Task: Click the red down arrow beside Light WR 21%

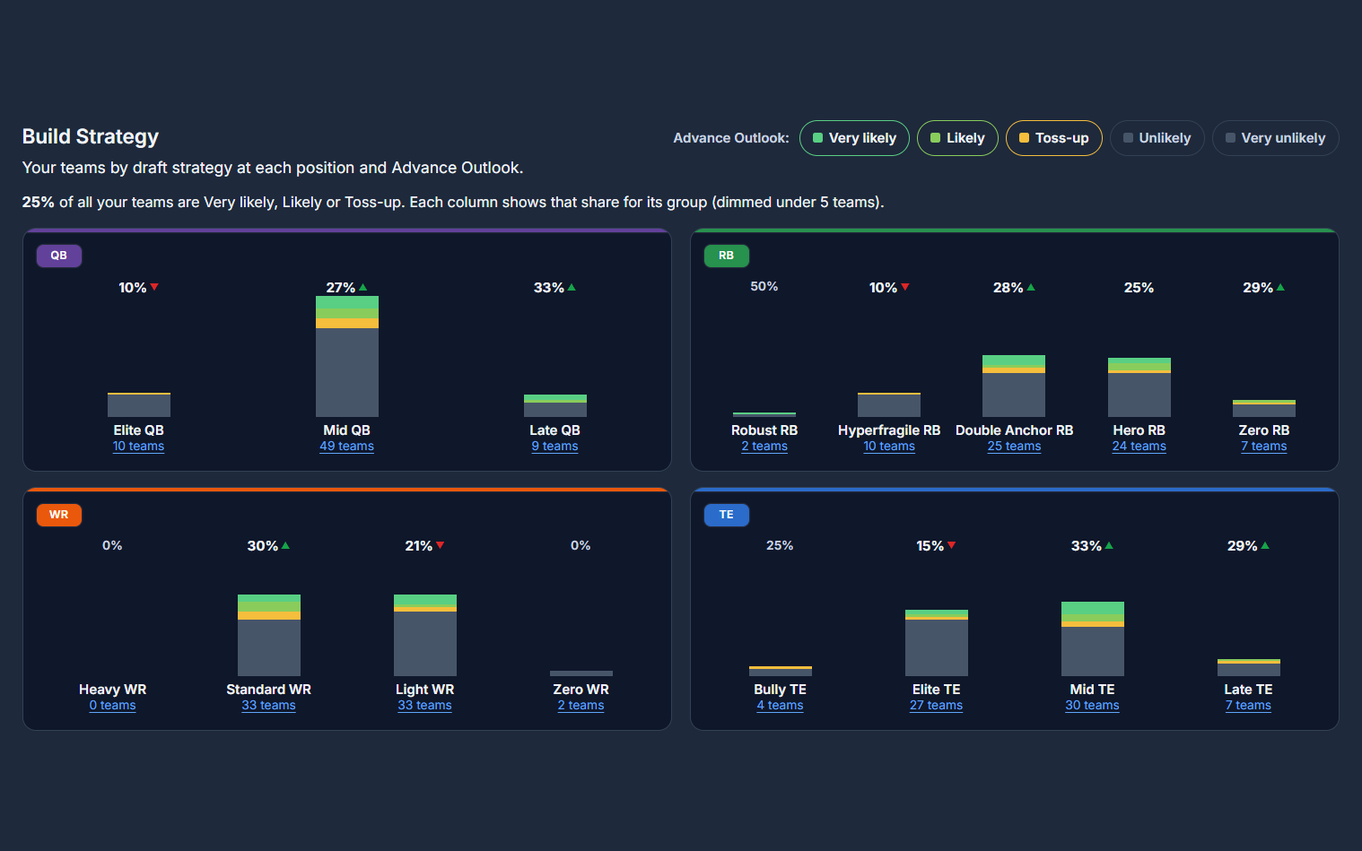Action: [x=440, y=546]
